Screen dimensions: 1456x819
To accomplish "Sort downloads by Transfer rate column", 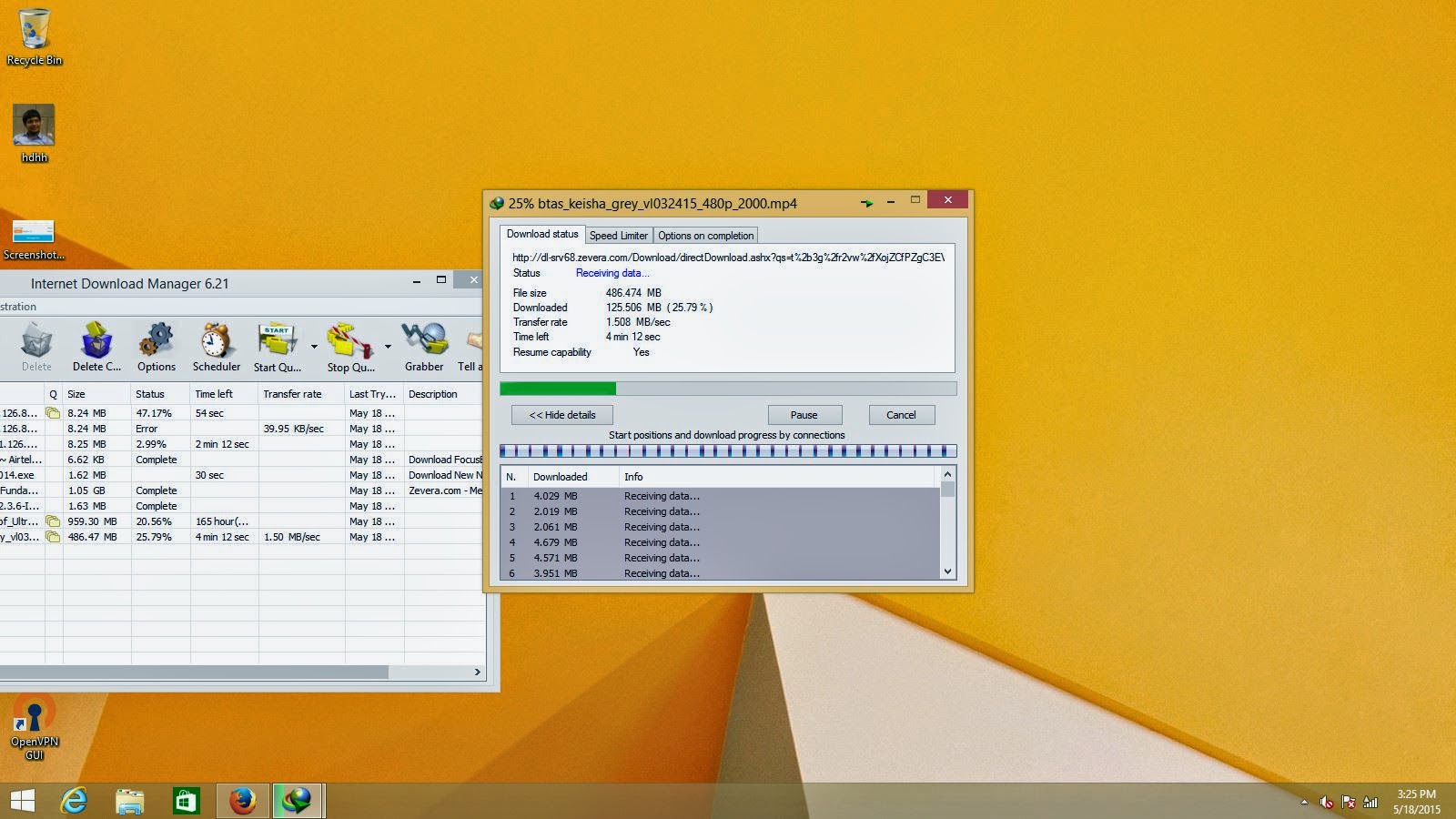I will [x=292, y=394].
